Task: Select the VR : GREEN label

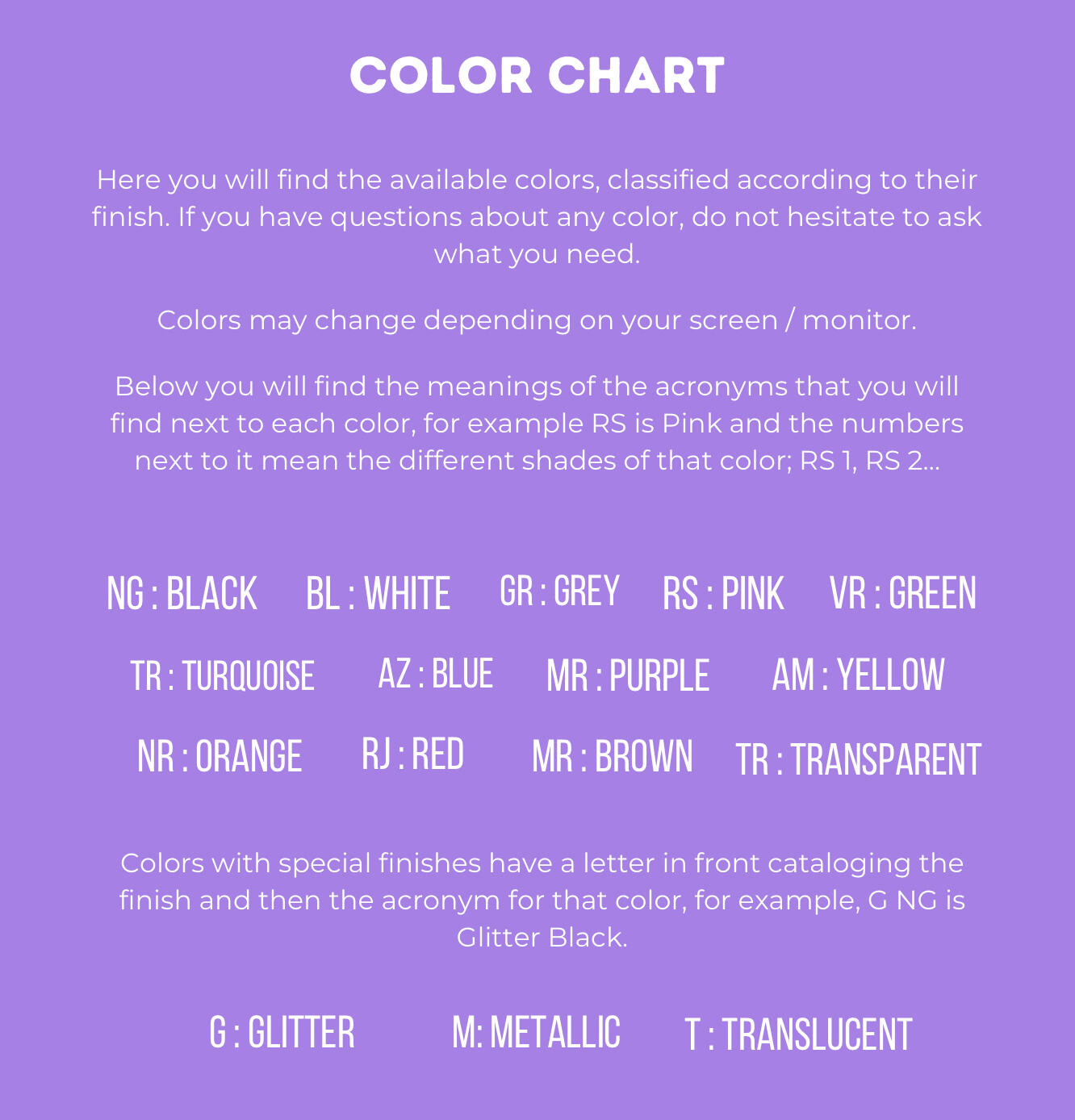Action: tap(903, 594)
